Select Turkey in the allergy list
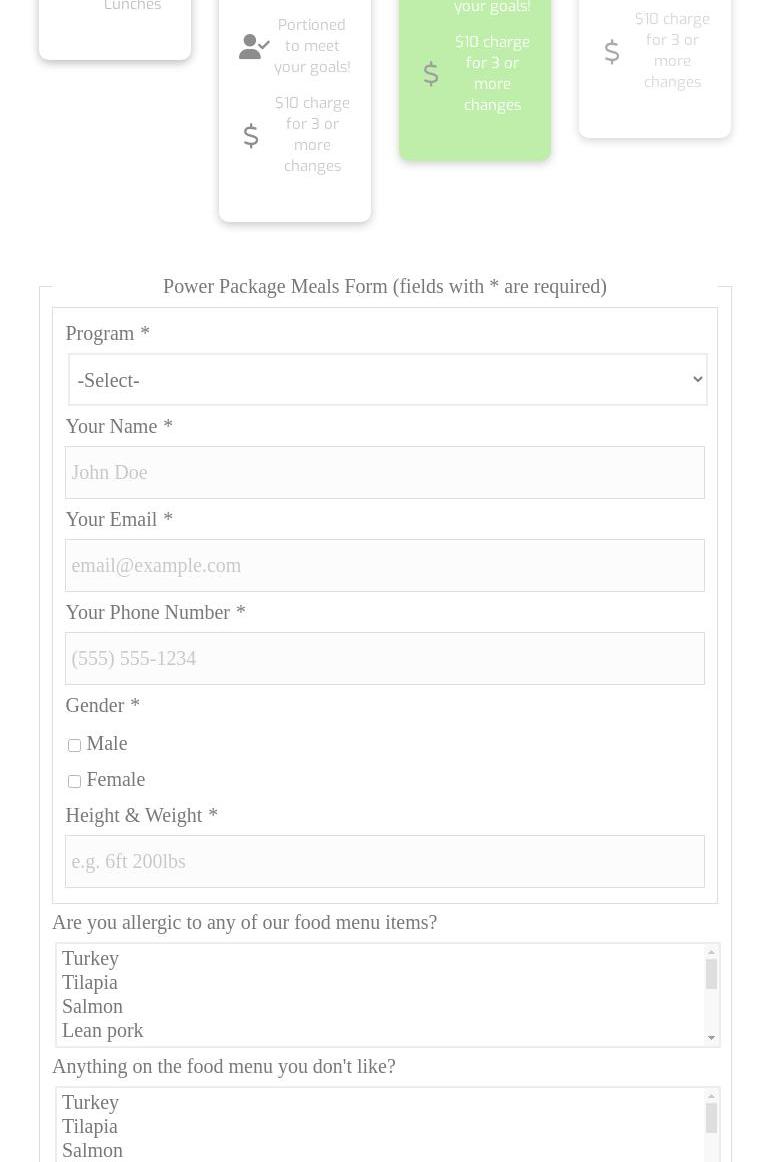 coord(90,958)
